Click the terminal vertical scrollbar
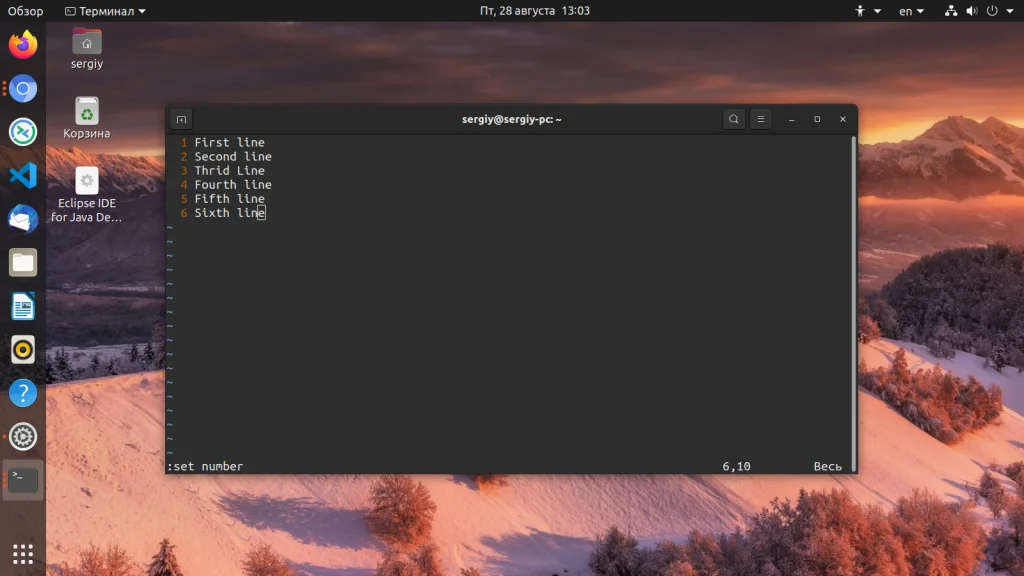 854,304
